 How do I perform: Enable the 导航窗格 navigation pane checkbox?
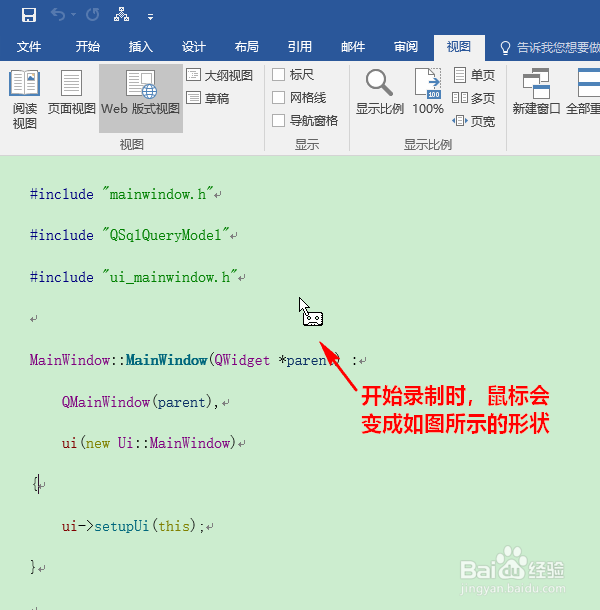point(278,120)
